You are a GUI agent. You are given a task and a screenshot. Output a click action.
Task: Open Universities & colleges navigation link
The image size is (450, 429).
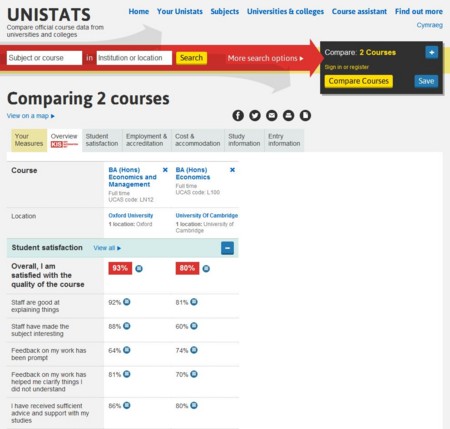[285, 11]
